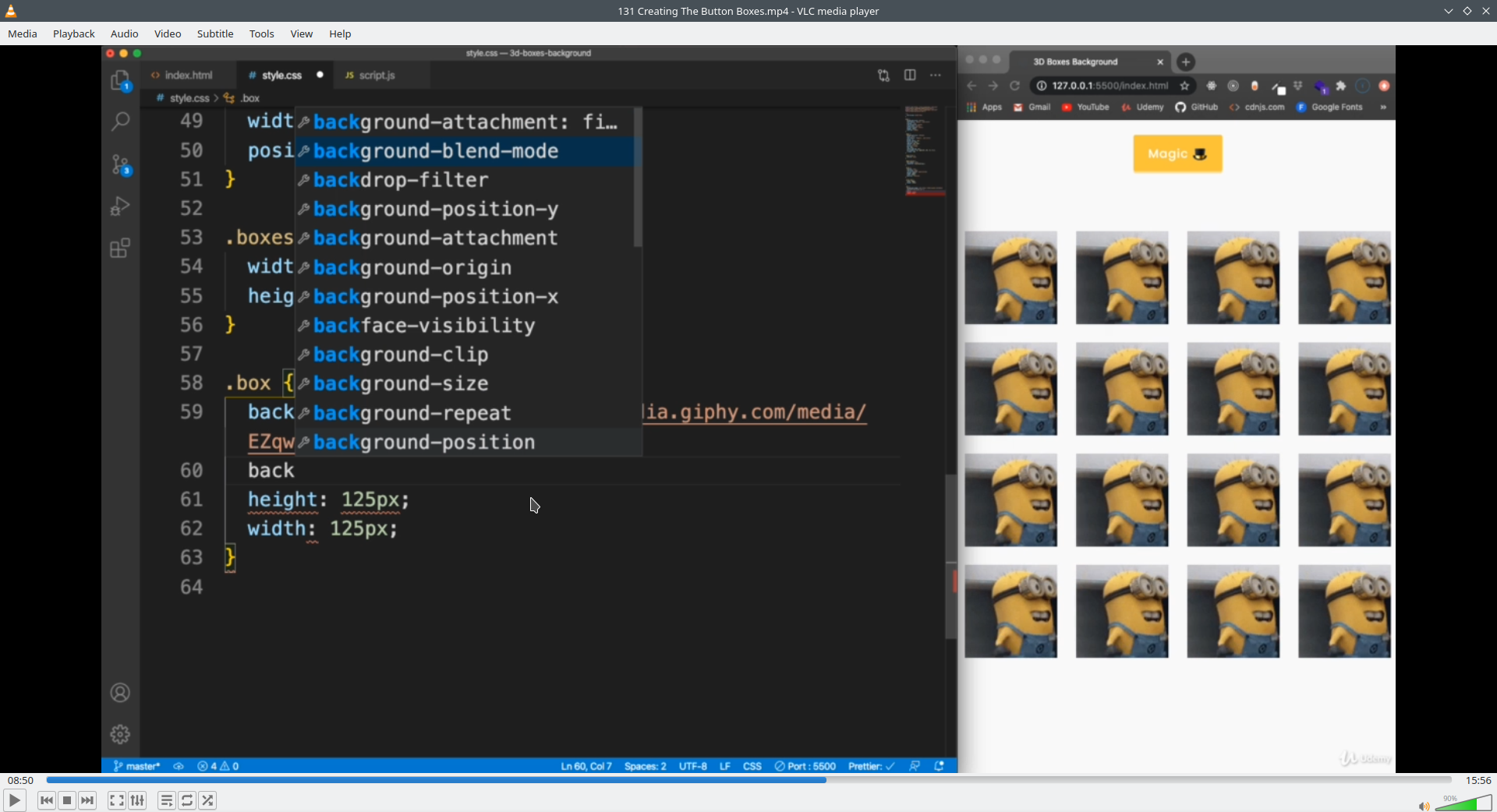Choose background-blend-mode from autocomplete list

[468, 151]
